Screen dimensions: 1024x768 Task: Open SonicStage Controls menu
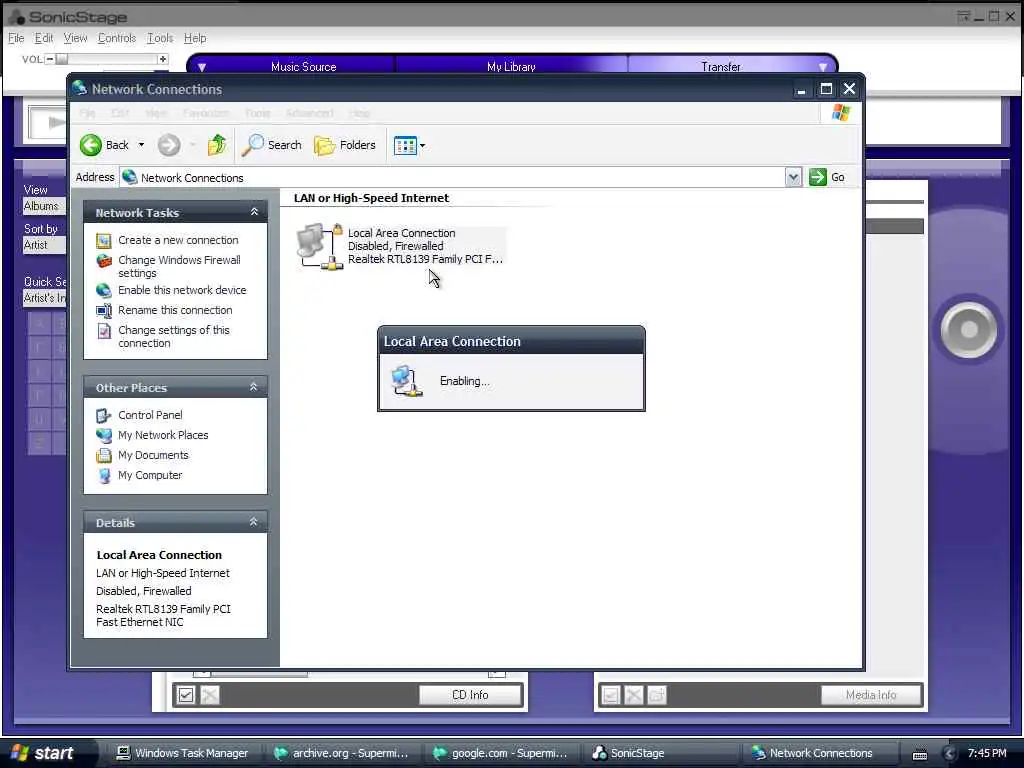point(117,38)
